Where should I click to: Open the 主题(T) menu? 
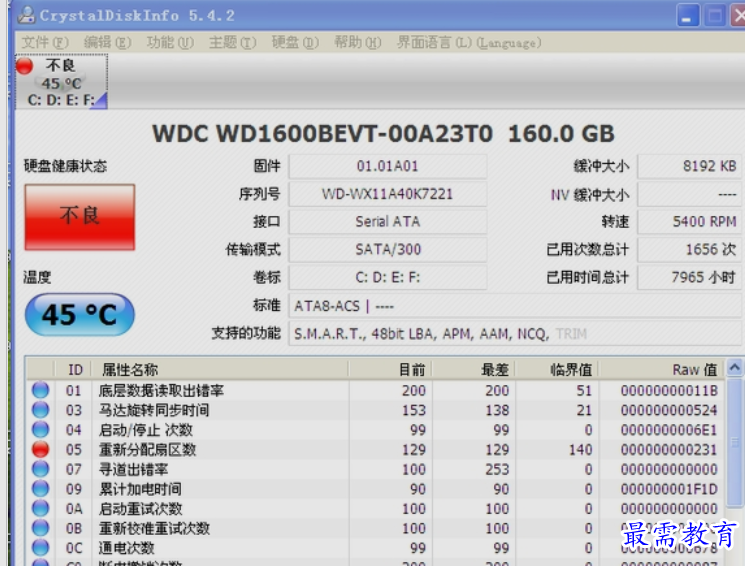233,43
